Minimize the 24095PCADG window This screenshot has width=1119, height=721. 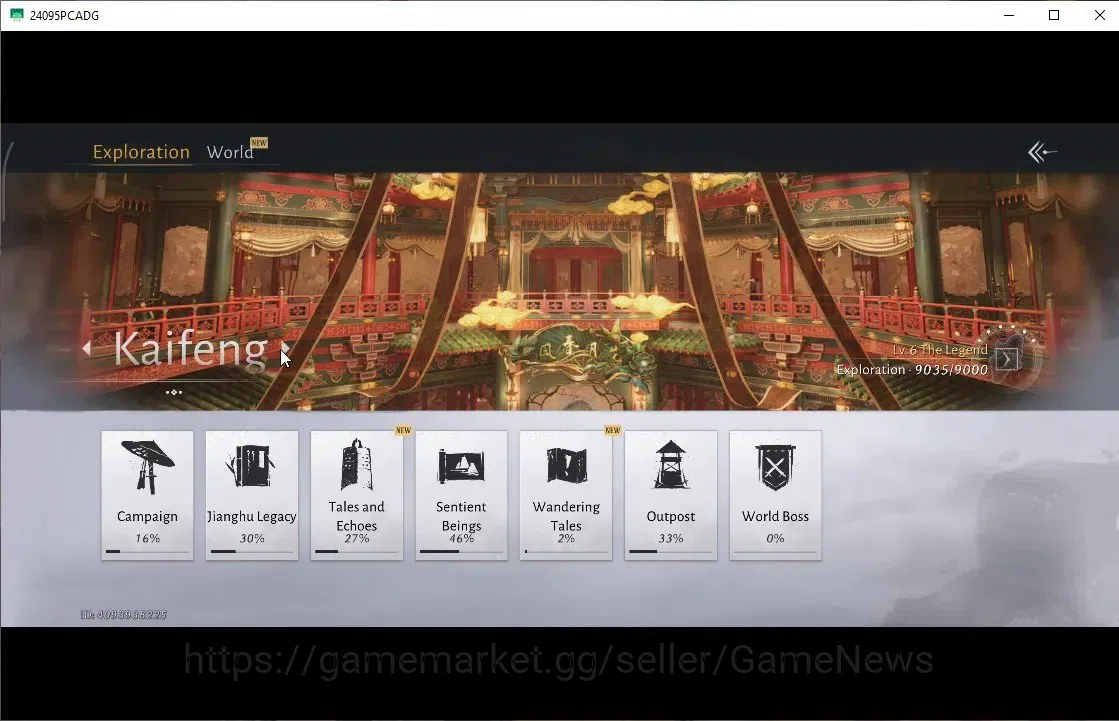[1008, 15]
